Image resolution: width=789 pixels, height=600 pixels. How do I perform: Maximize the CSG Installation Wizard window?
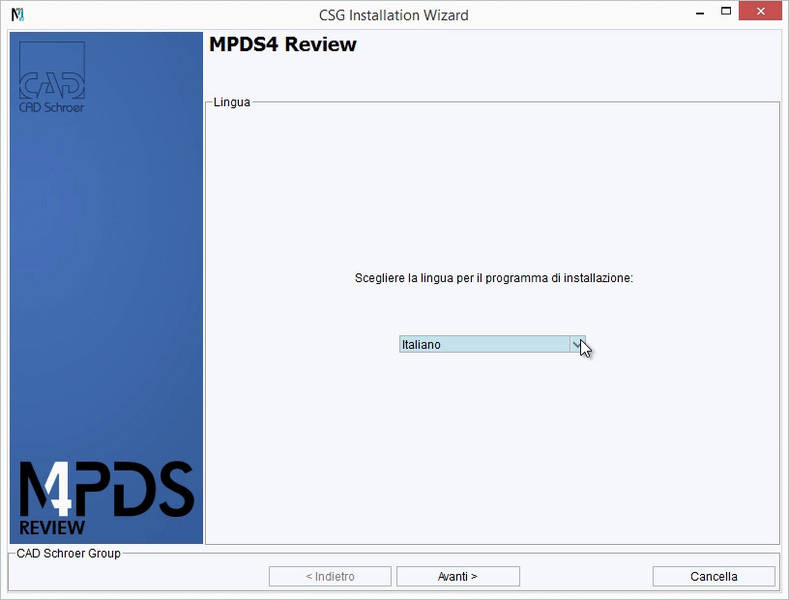[x=726, y=11]
